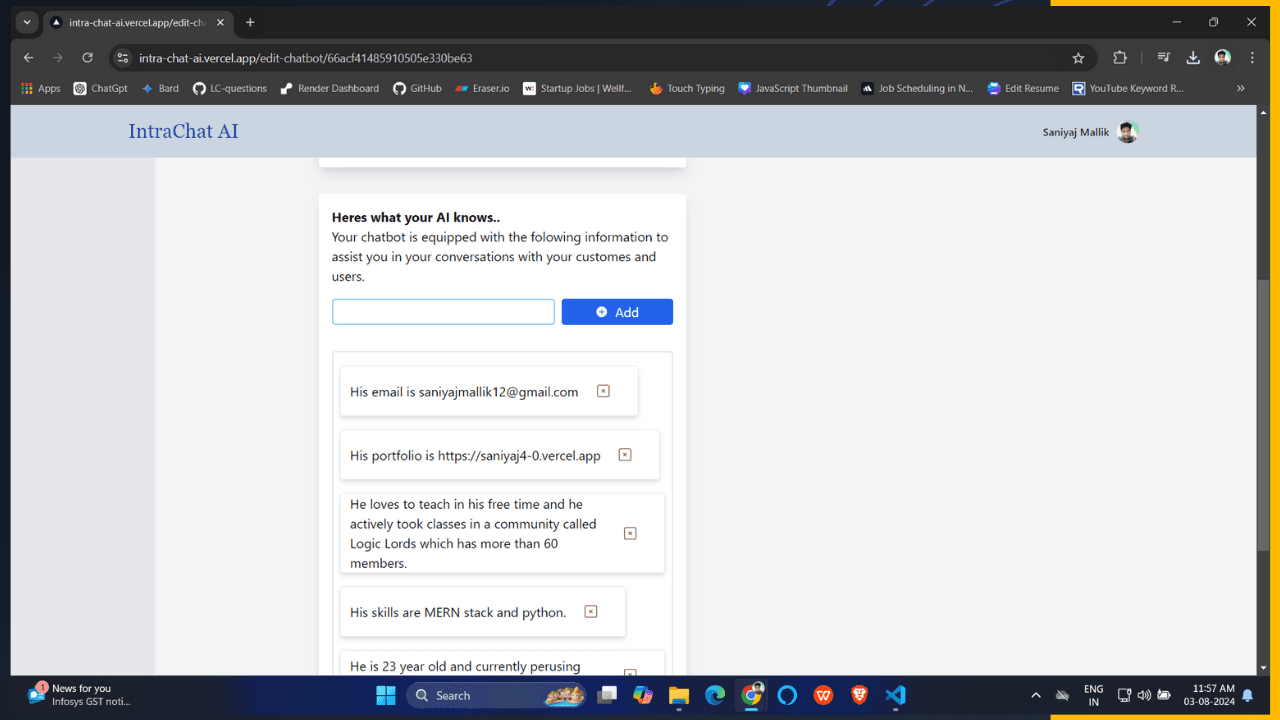Open the tab search dropdown arrow
The image size is (1280, 720).
[26, 22]
